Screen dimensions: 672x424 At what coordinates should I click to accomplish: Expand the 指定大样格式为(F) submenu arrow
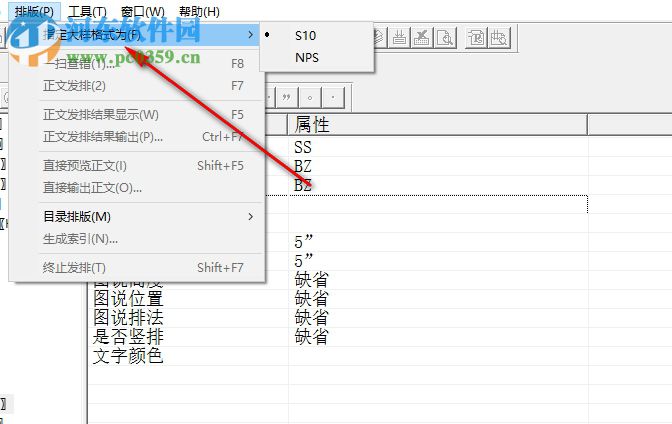click(250, 34)
